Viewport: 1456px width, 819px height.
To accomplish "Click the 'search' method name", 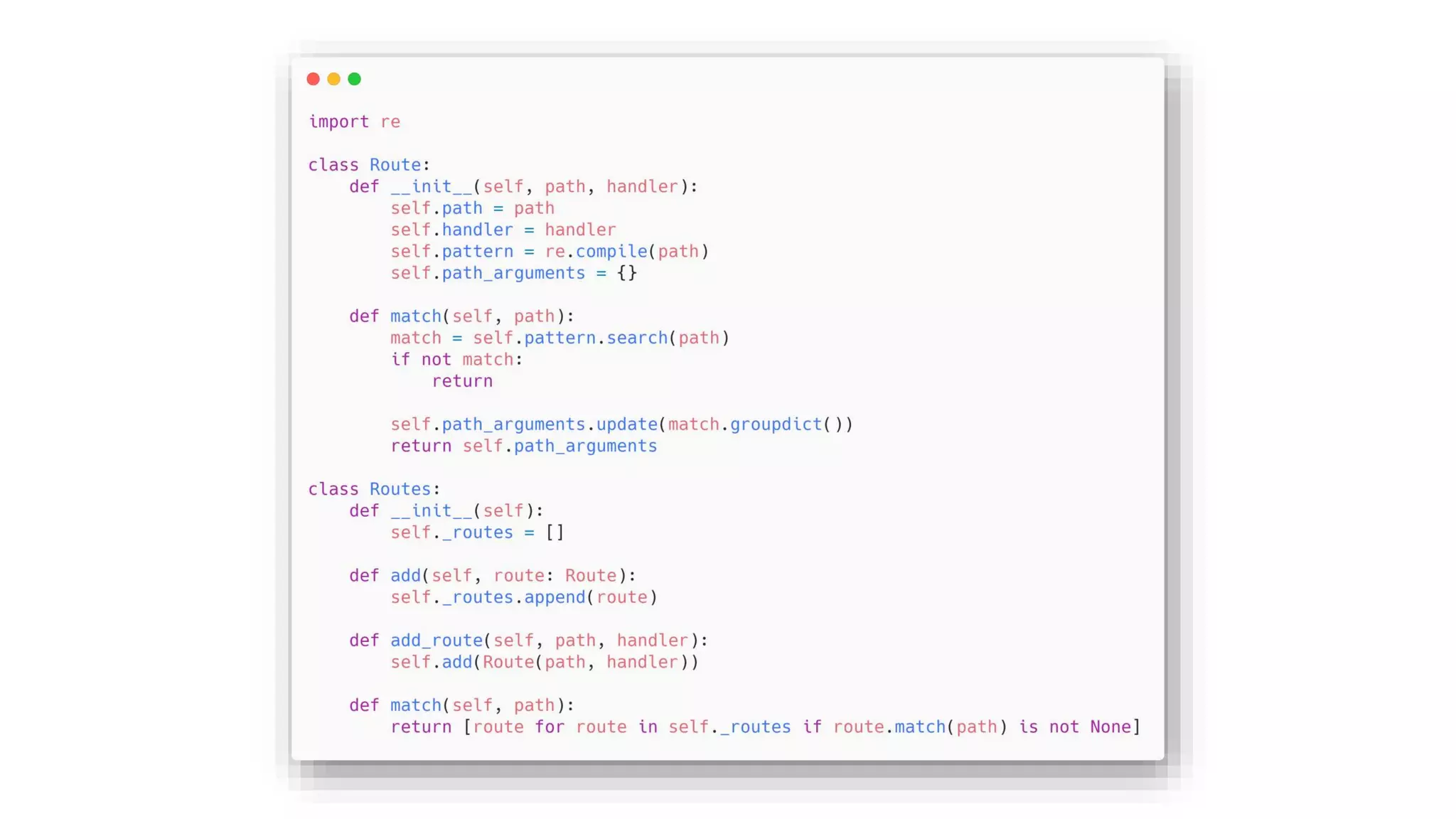I will [637, 338].
